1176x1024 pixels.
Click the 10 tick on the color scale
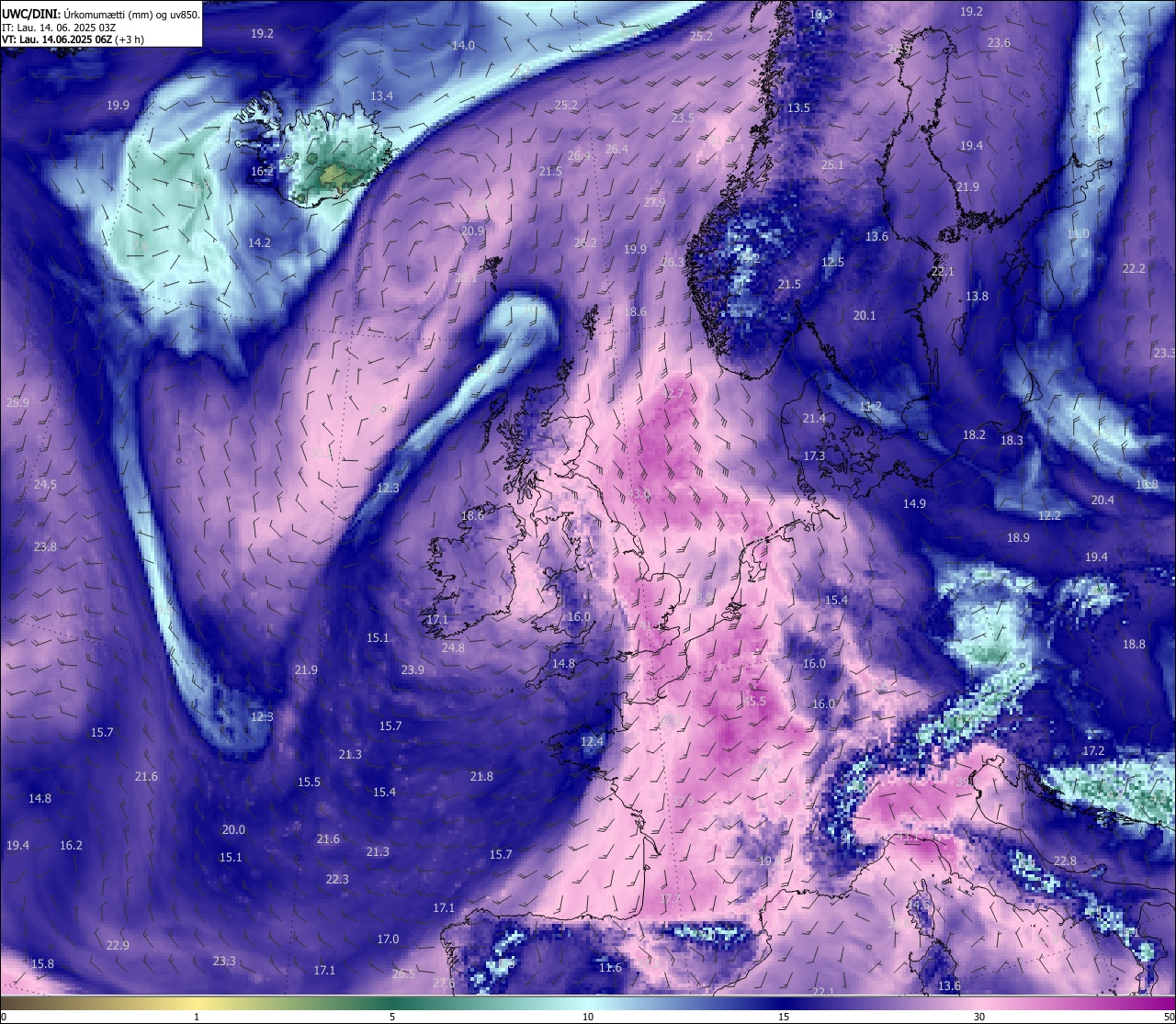tap(588, 1017)
